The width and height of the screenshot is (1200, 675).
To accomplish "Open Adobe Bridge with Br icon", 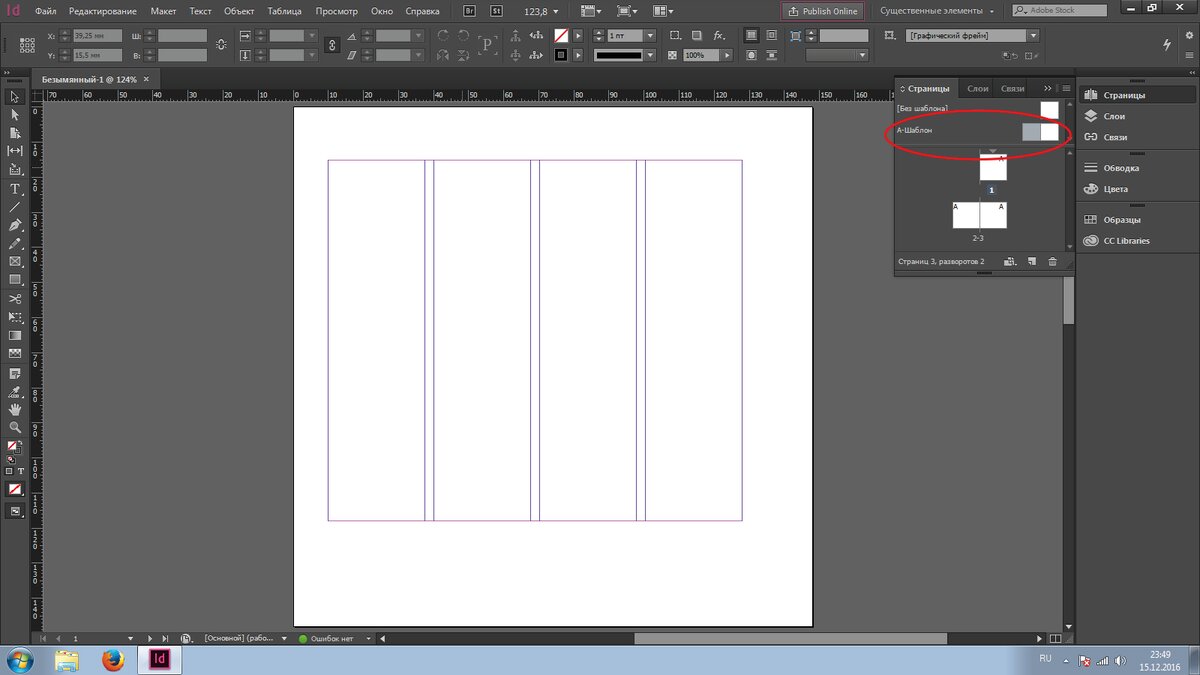I will click(x=471, y=11).
